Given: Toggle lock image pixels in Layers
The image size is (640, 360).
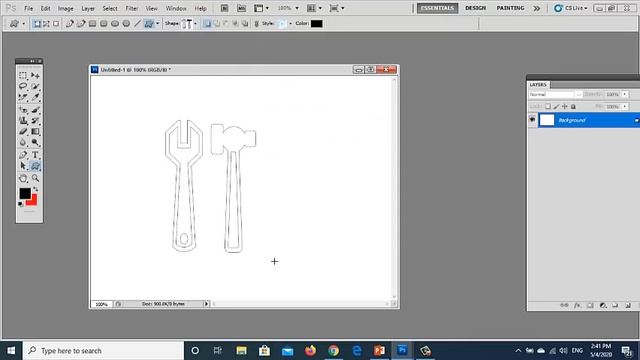Looking at the screenshot, I should 556,106.
